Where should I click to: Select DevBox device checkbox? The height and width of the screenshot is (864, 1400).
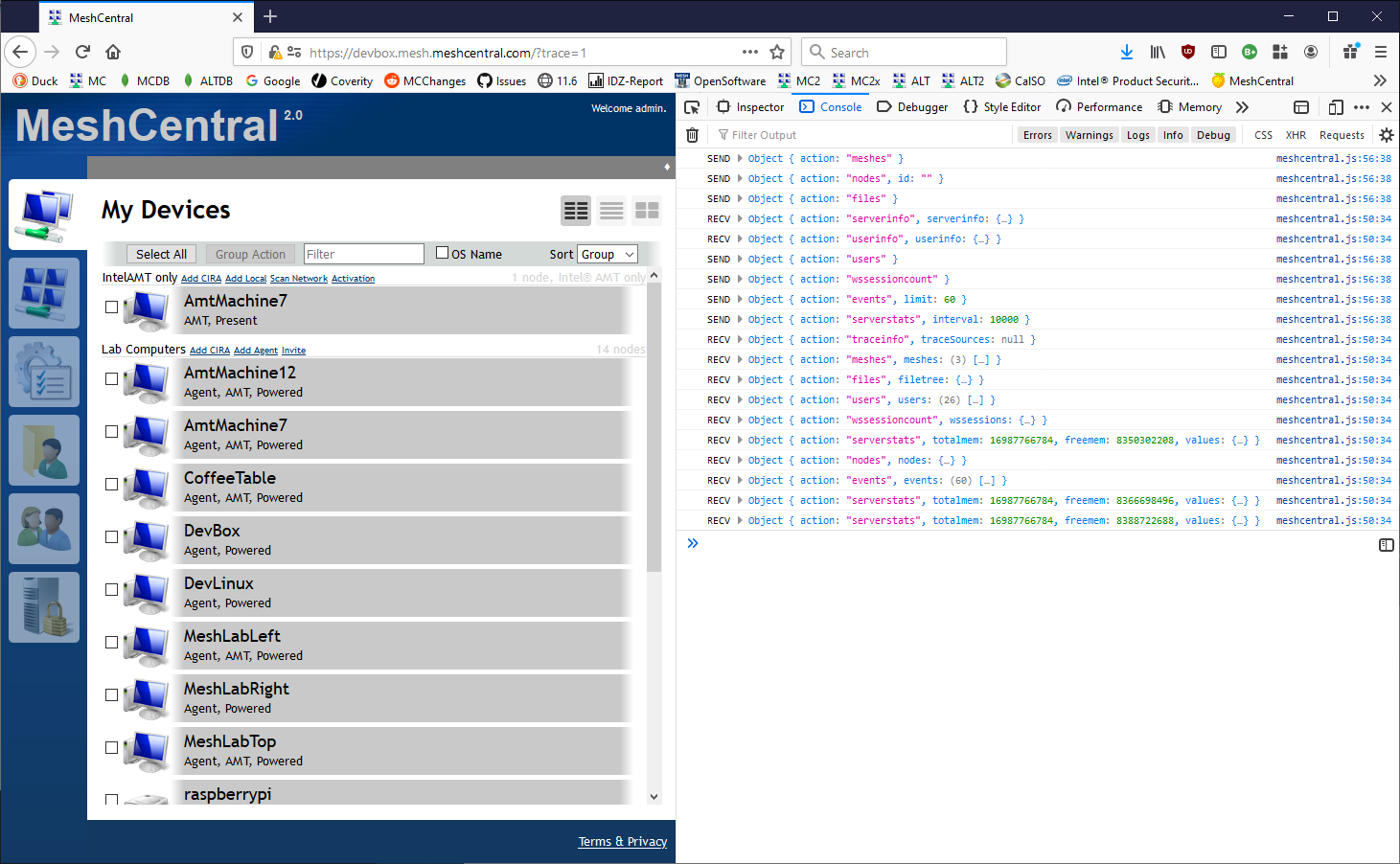111,537
